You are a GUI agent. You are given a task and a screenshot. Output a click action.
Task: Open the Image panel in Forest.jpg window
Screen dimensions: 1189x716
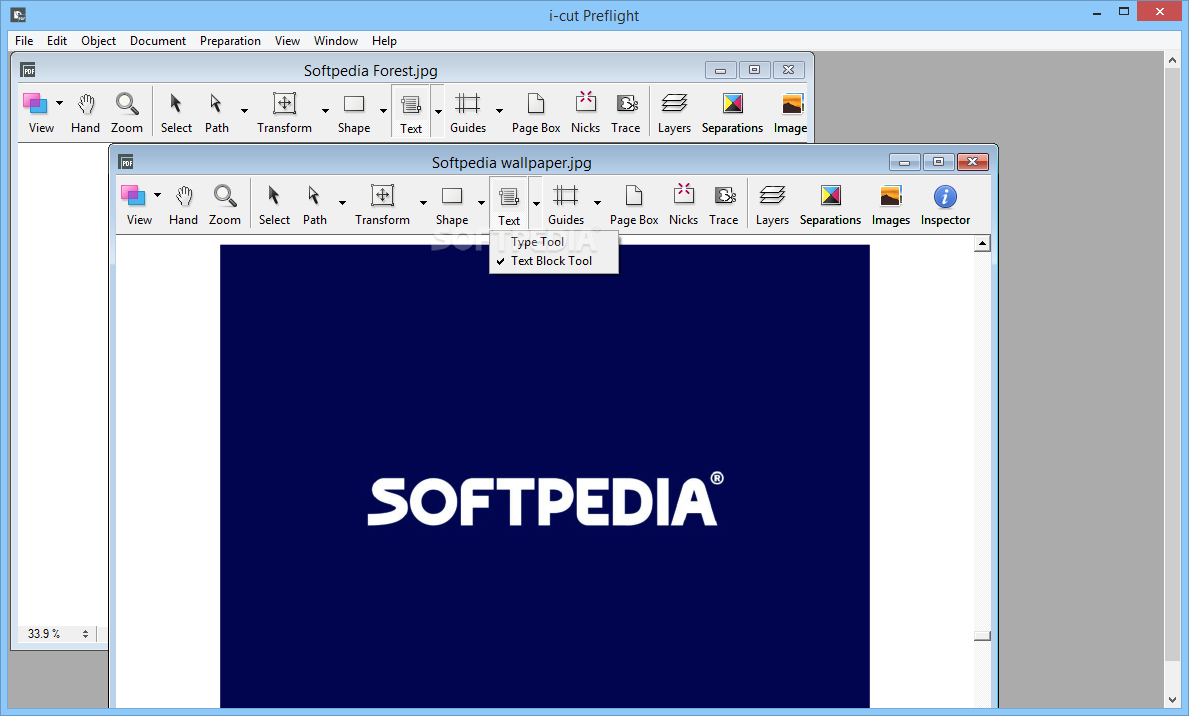(790, 114)
